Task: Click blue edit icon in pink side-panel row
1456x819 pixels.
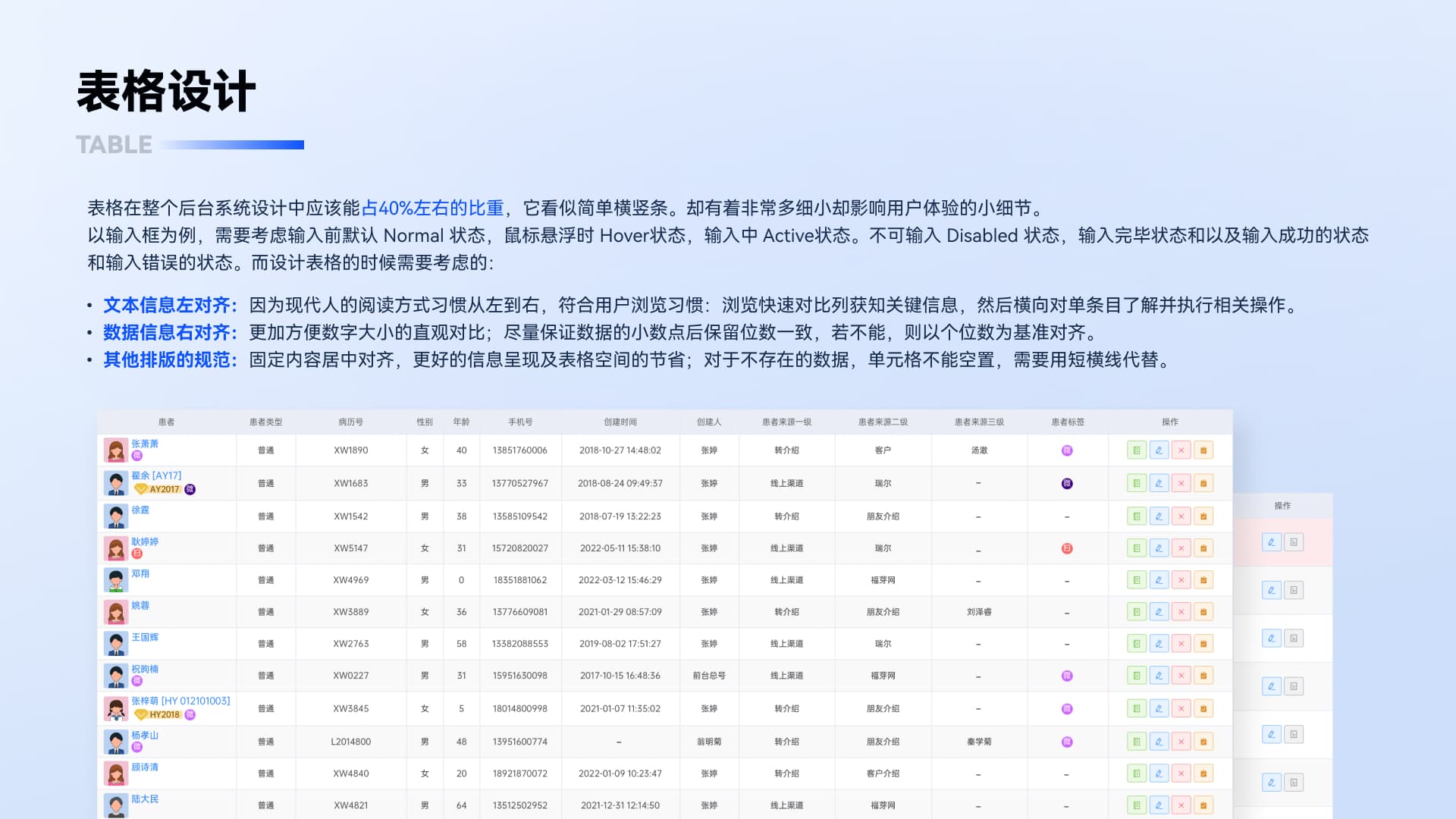Action: point(1272,542)
